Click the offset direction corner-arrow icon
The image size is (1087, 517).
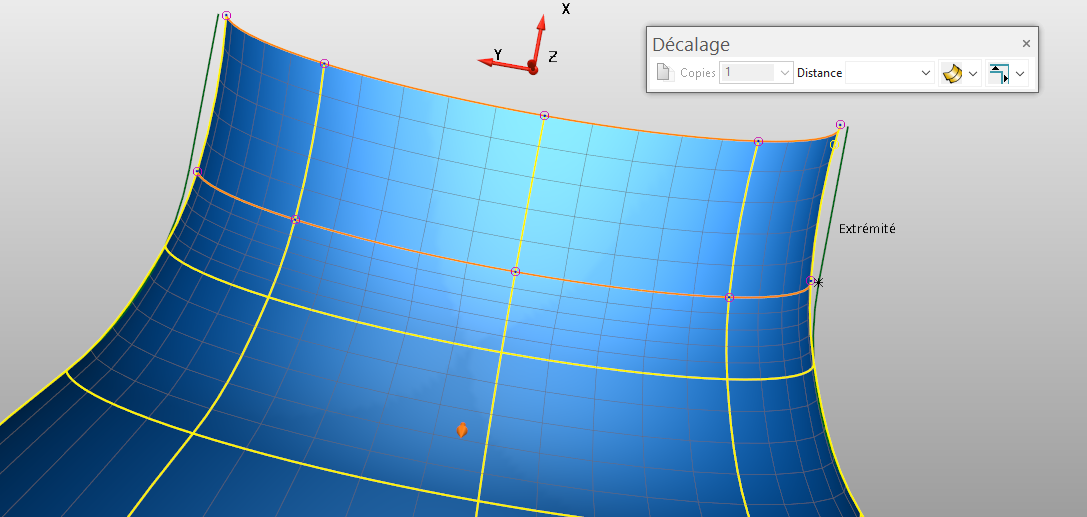[998, 74]
